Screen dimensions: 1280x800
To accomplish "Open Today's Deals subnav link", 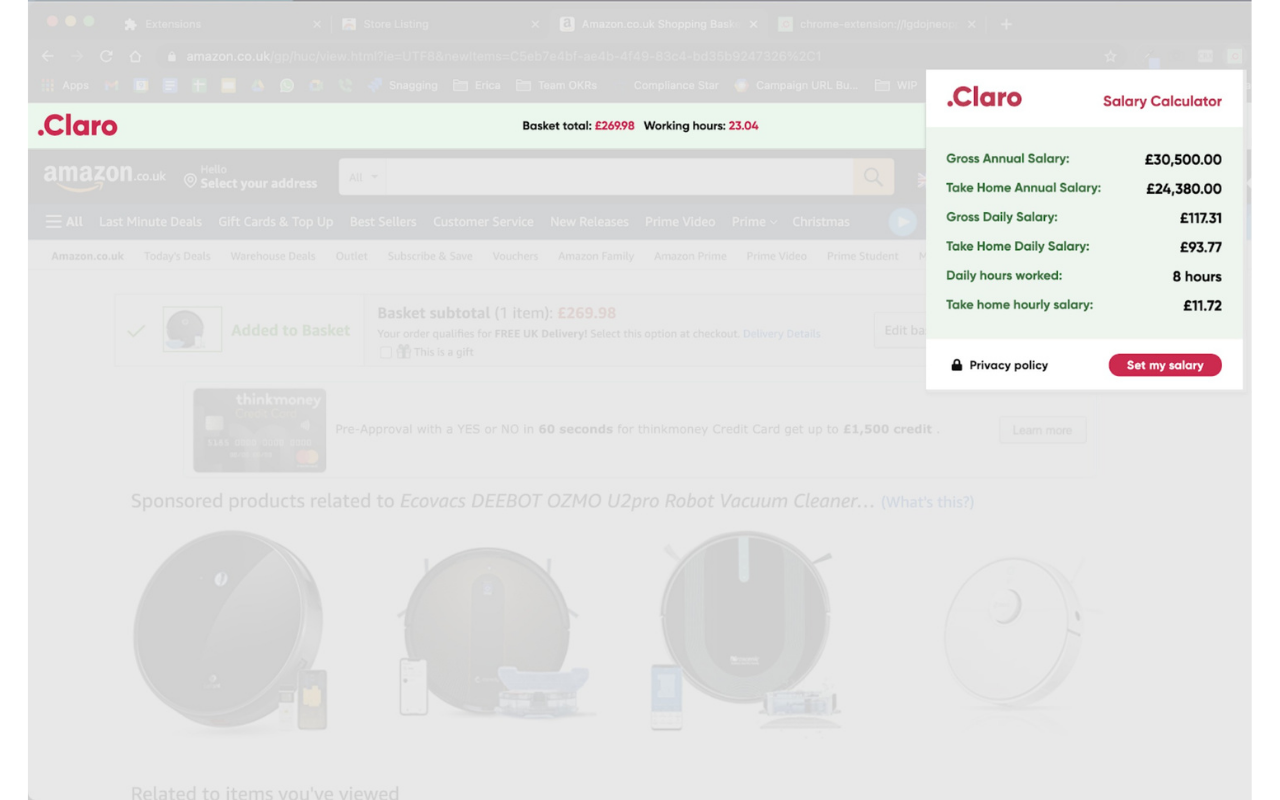I will point(177,256).
